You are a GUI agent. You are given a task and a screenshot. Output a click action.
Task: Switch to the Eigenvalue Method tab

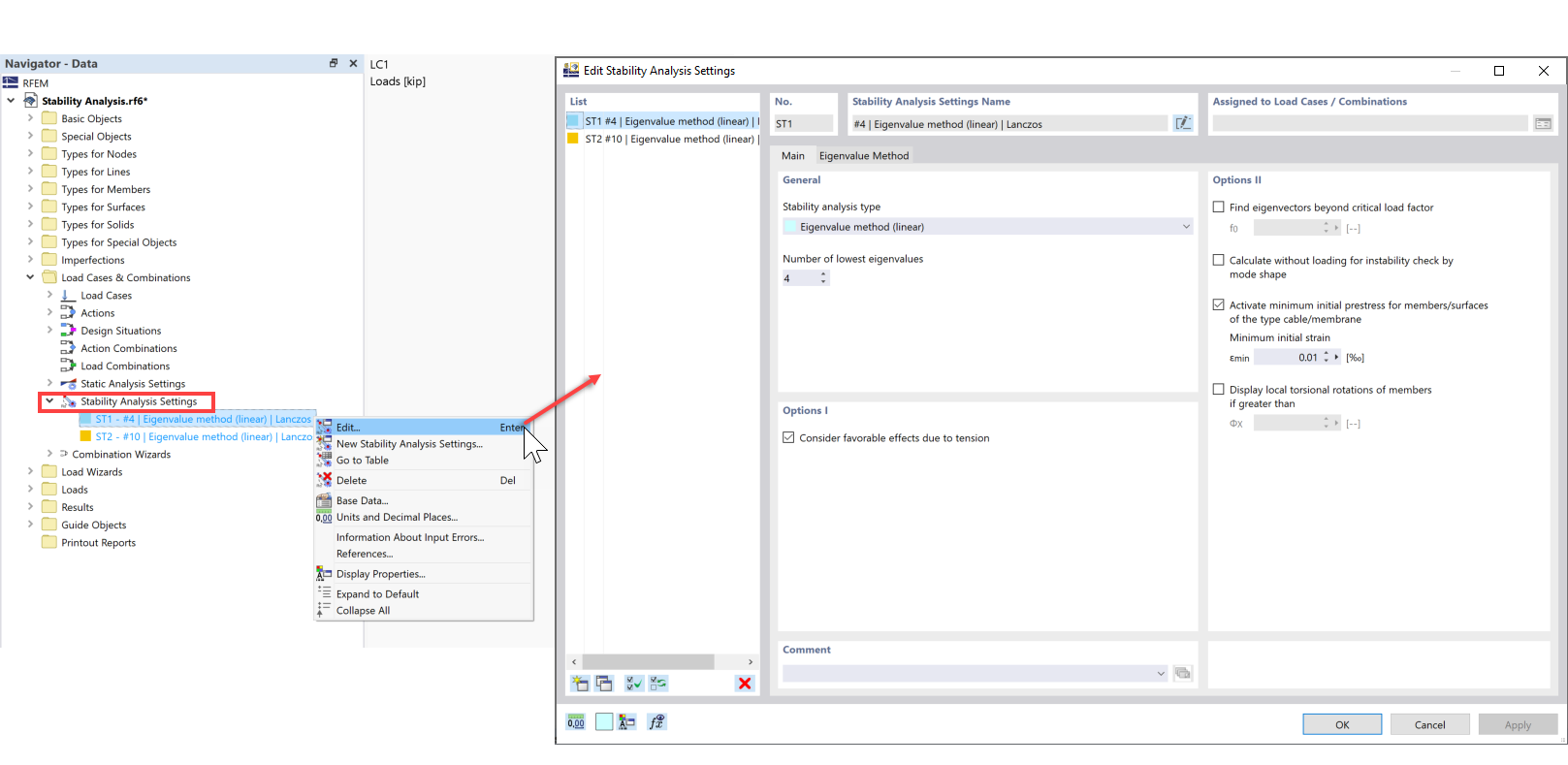tap(864, 155)
